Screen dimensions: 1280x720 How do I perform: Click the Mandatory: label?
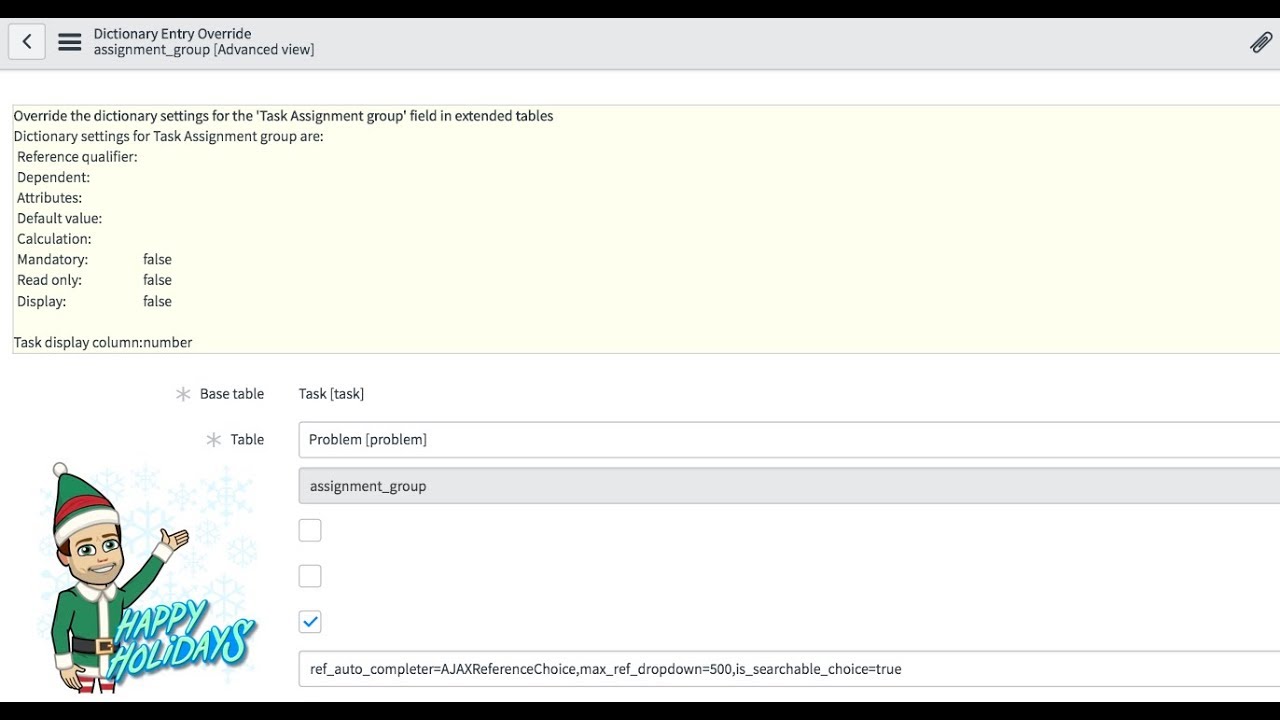point(52,260)
